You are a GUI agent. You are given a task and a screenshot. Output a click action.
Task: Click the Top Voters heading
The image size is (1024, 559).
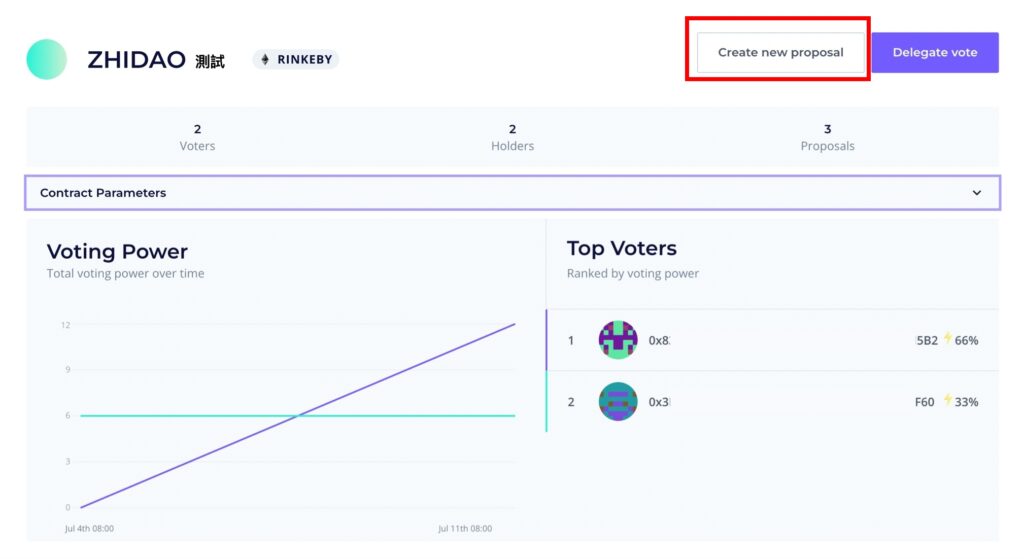point(621,248)
